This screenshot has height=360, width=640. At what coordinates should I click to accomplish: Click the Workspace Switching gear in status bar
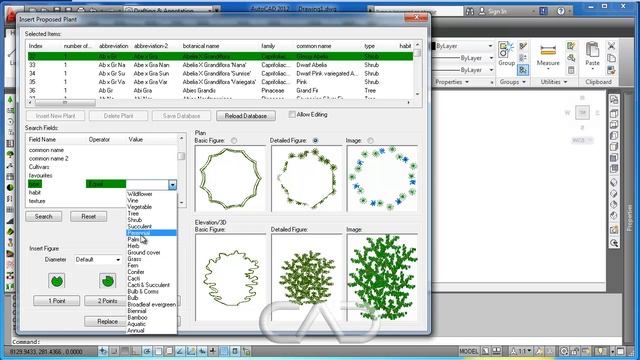pos(564,351)
